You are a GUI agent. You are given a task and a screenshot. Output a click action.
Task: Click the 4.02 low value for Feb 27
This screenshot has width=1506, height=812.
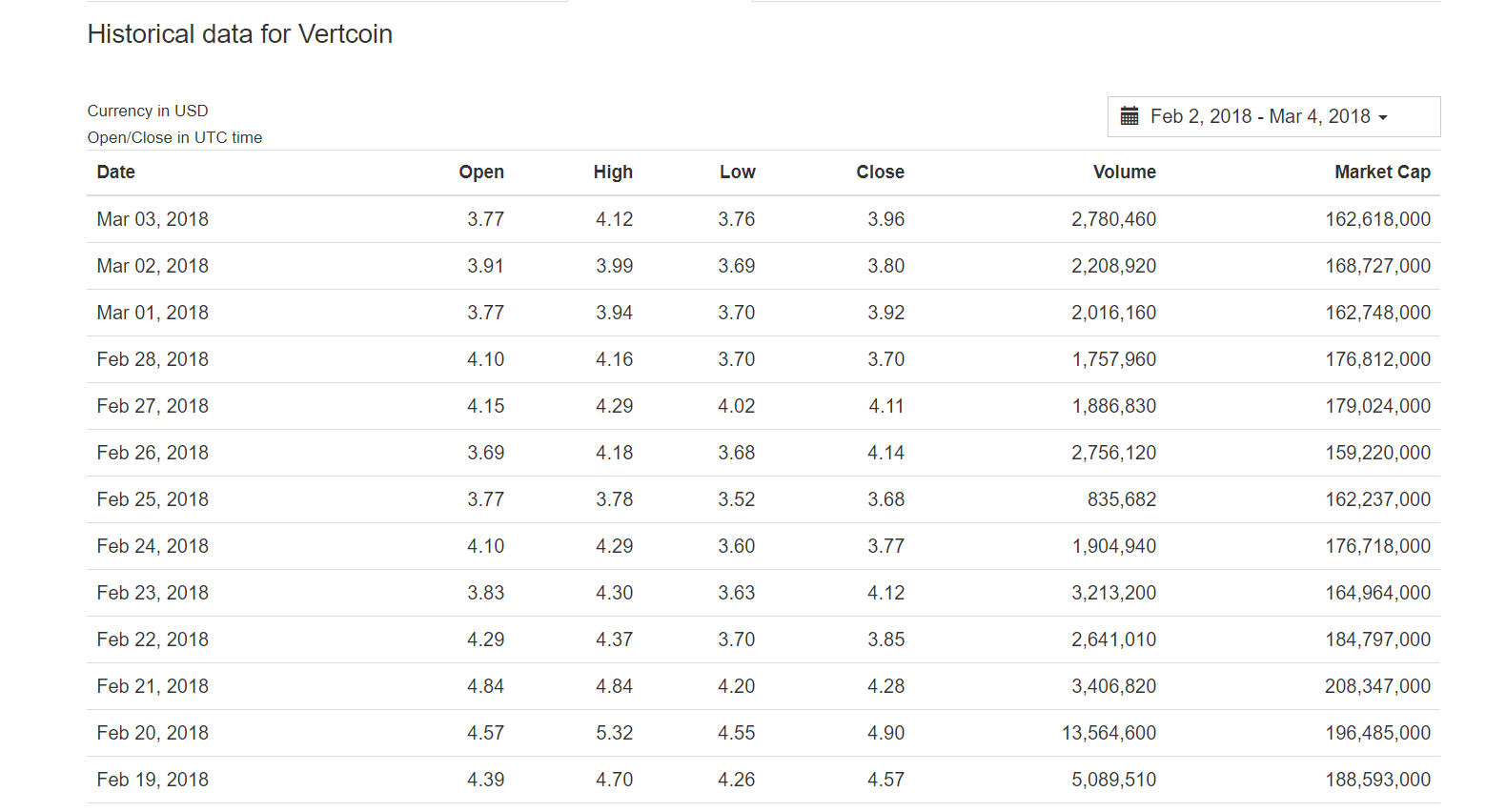[737, 406]
